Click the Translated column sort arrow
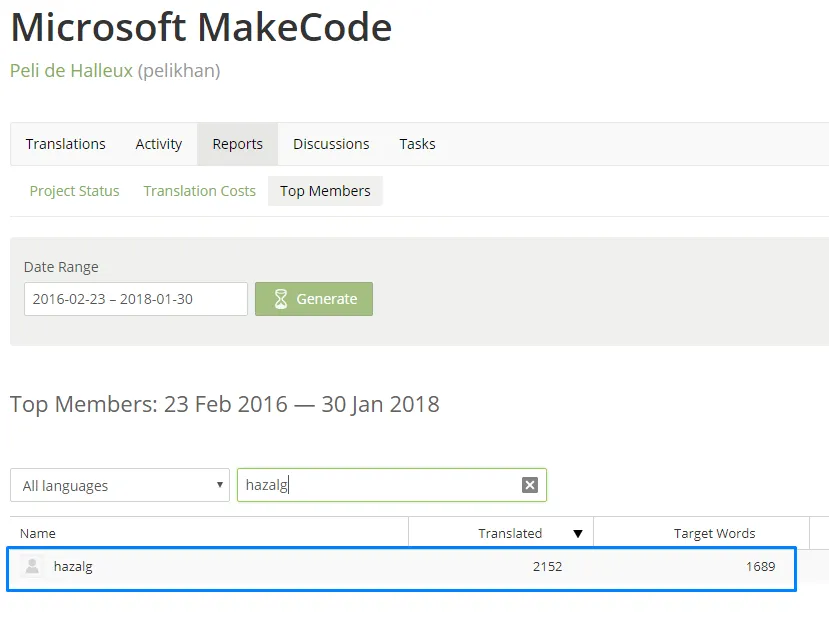The width and height of the screenshot is (829, 623). (578, 534)
